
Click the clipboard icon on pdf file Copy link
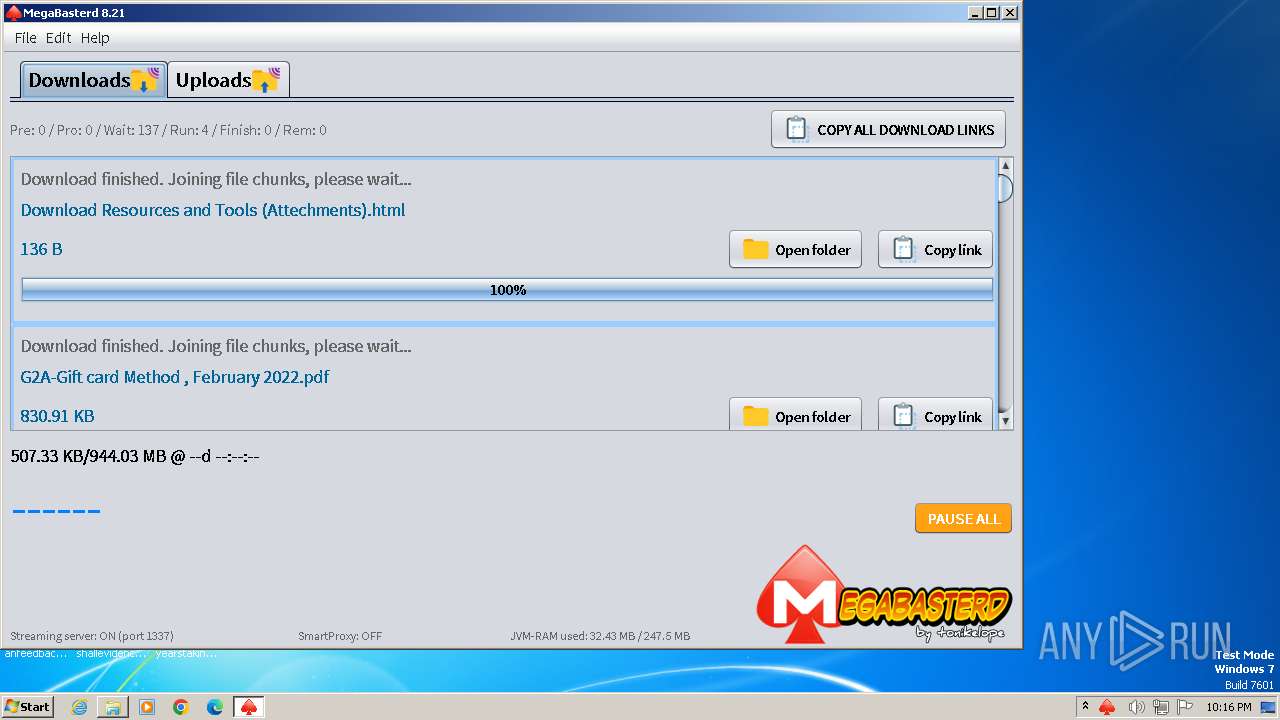coord(904,416)
